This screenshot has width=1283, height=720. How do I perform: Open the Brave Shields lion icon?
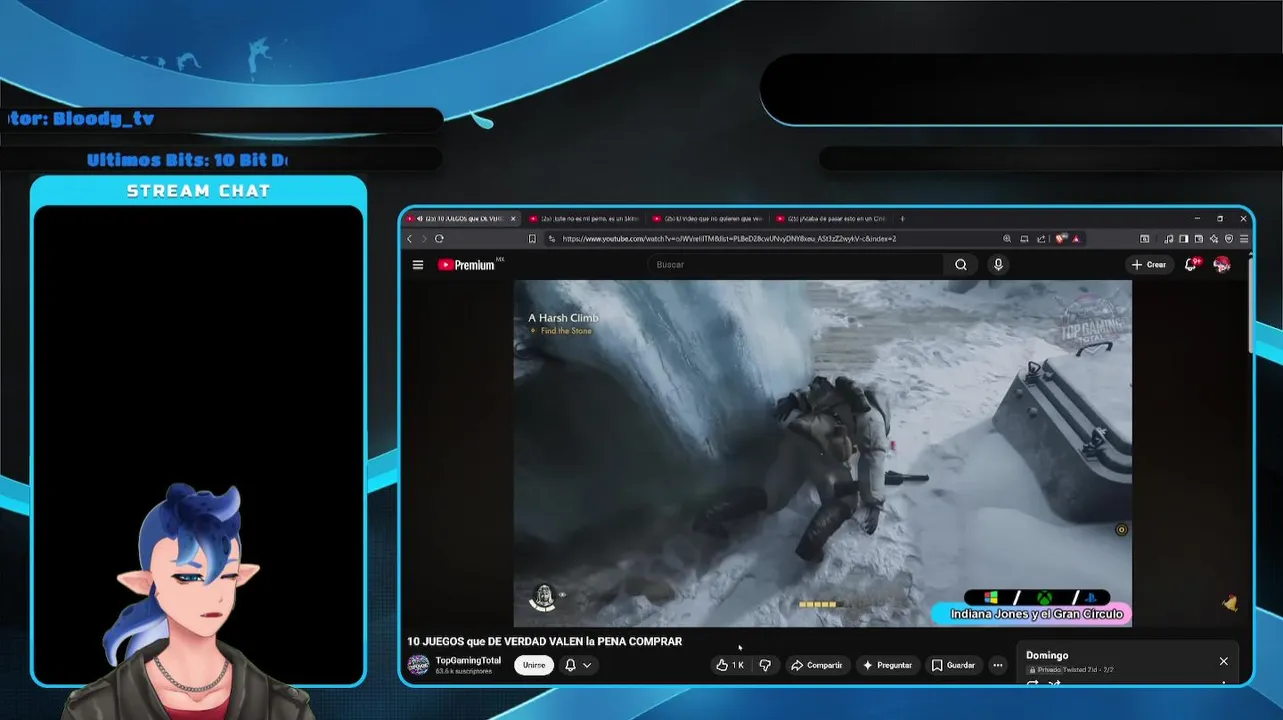pos(1061,239)
